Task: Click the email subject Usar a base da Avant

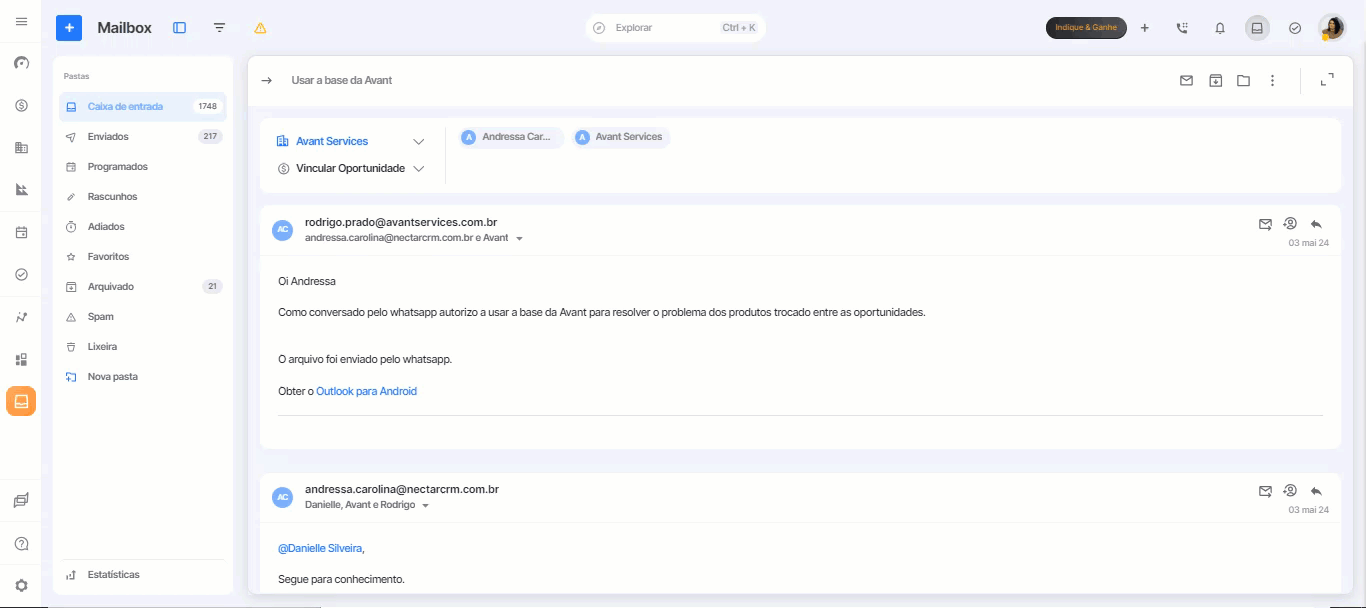Action: point(342,80)
